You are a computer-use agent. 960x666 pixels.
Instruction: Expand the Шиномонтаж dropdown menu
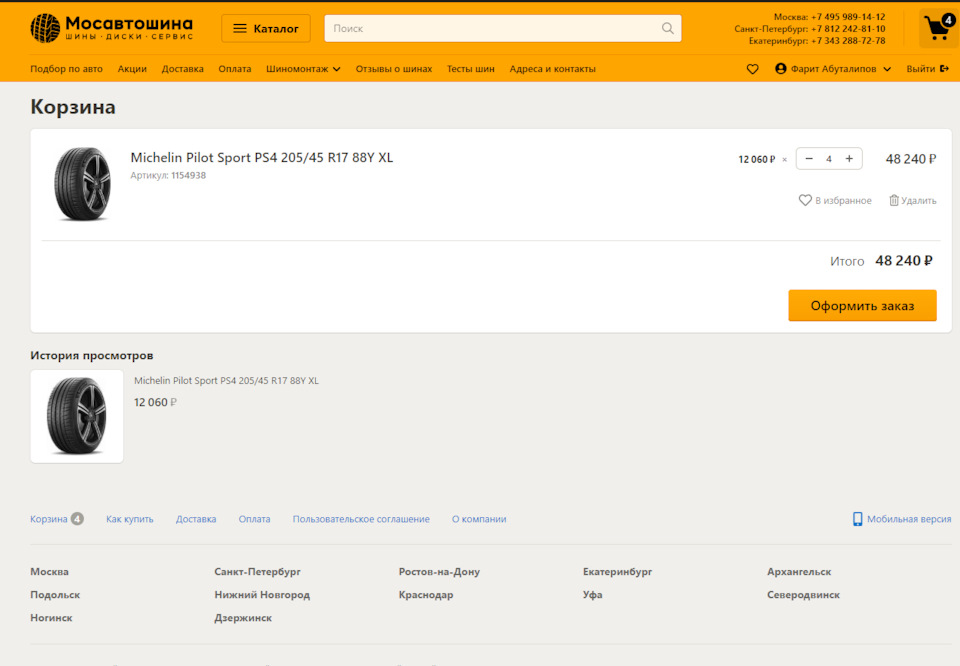pyautogui.click(x=303, y=69)
